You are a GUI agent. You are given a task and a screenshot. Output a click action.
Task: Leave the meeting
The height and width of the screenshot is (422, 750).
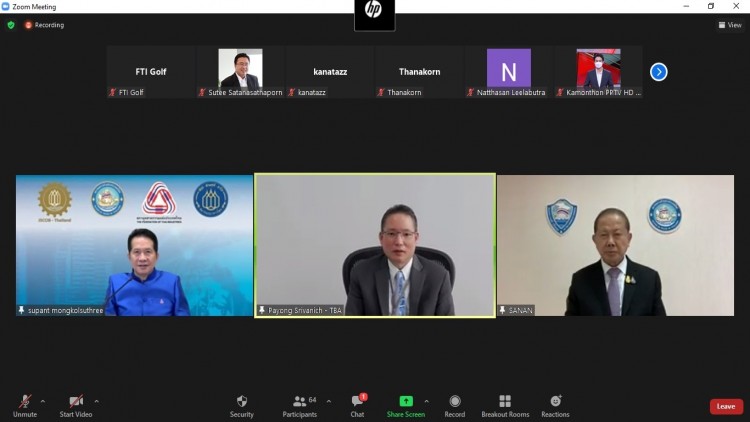[726, 406]
